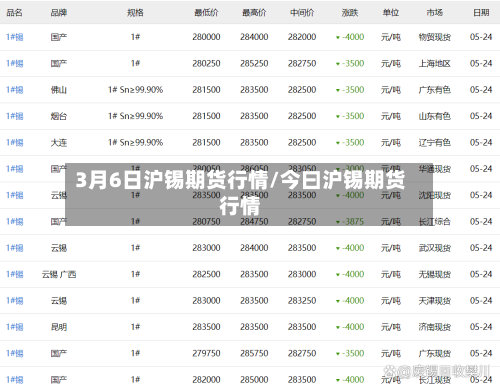Click the 华通现货 market cell

435,169
